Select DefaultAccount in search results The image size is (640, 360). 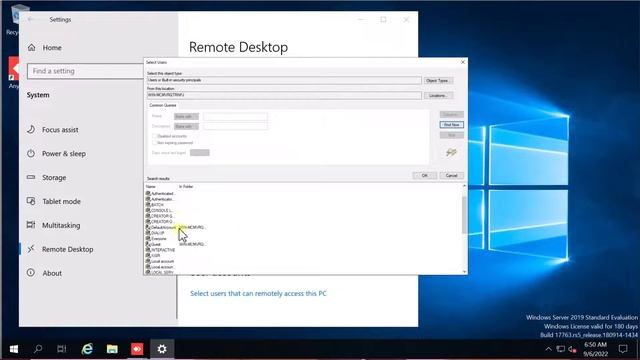coord(163,227)
